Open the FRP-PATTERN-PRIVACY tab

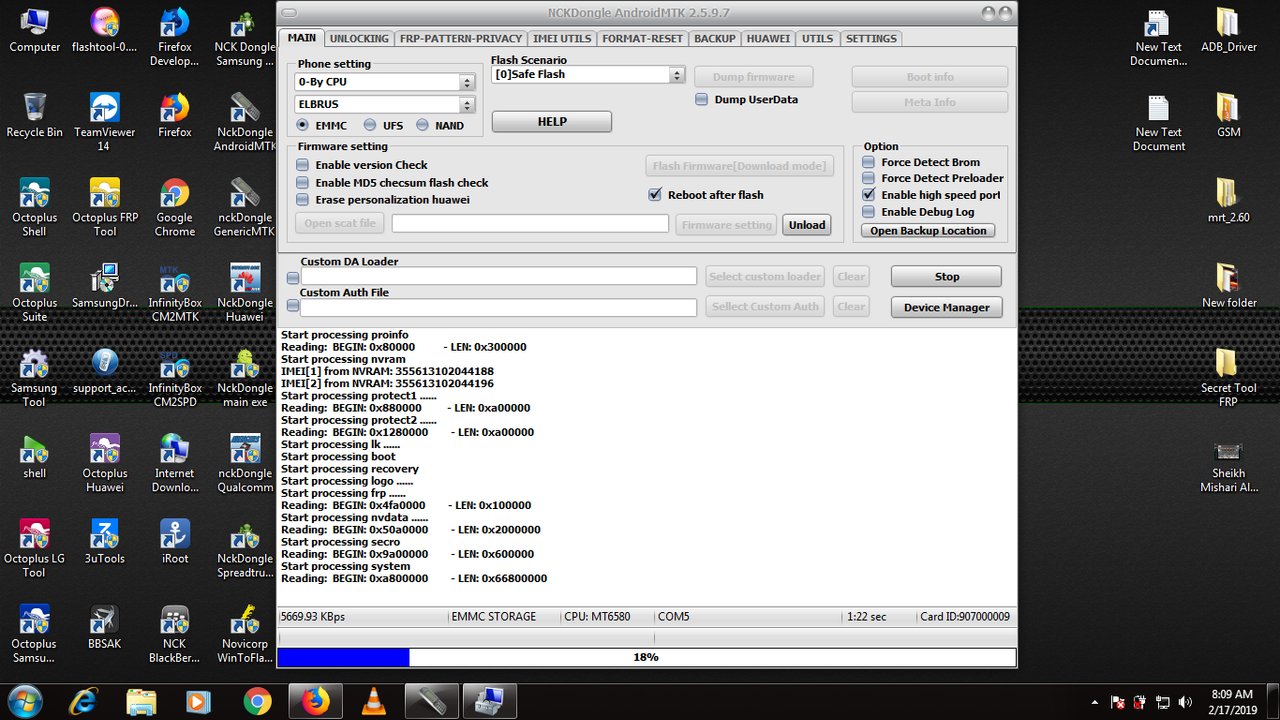point(461,39)
